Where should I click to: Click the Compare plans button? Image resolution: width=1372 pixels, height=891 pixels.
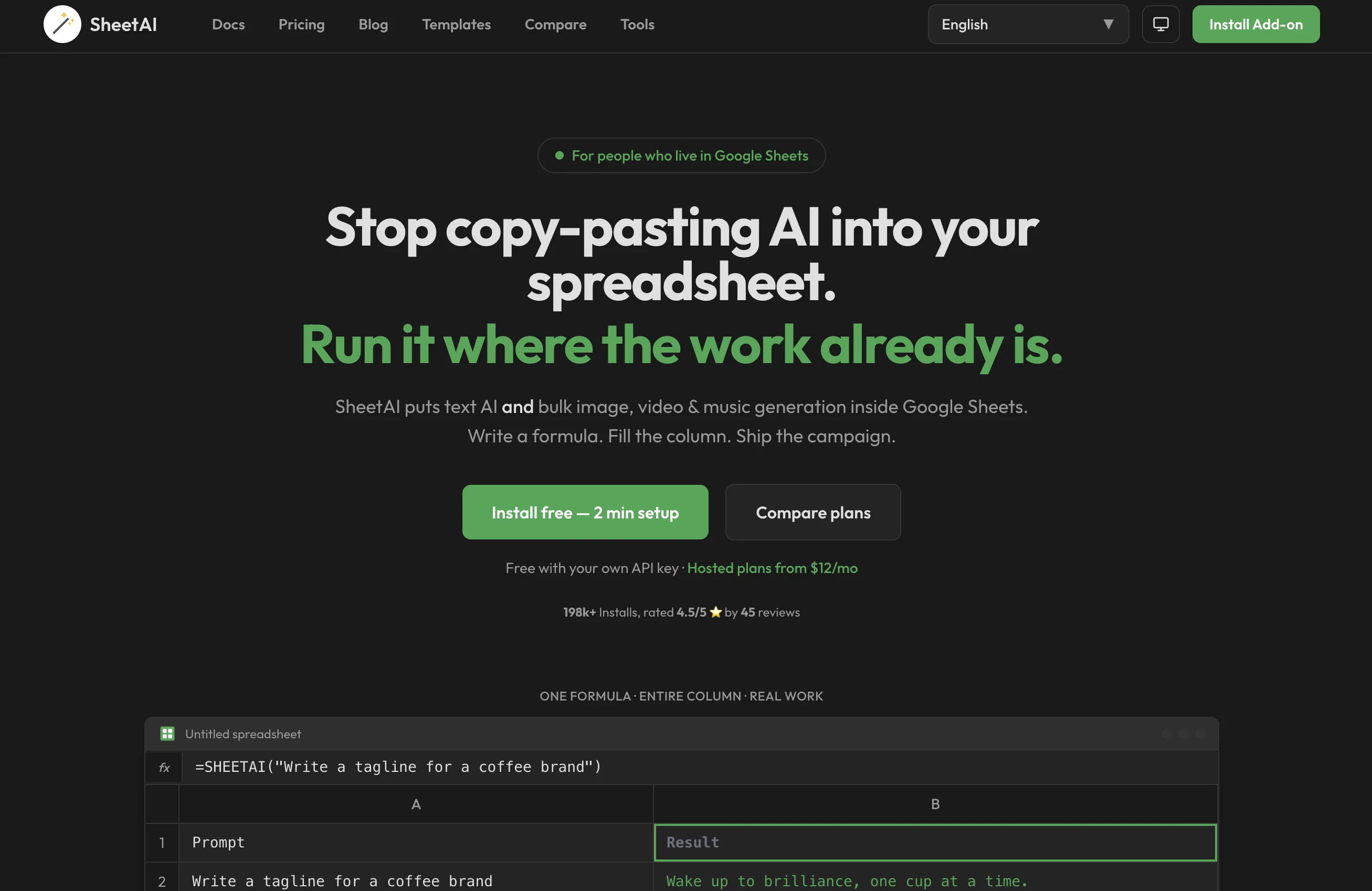813,512
